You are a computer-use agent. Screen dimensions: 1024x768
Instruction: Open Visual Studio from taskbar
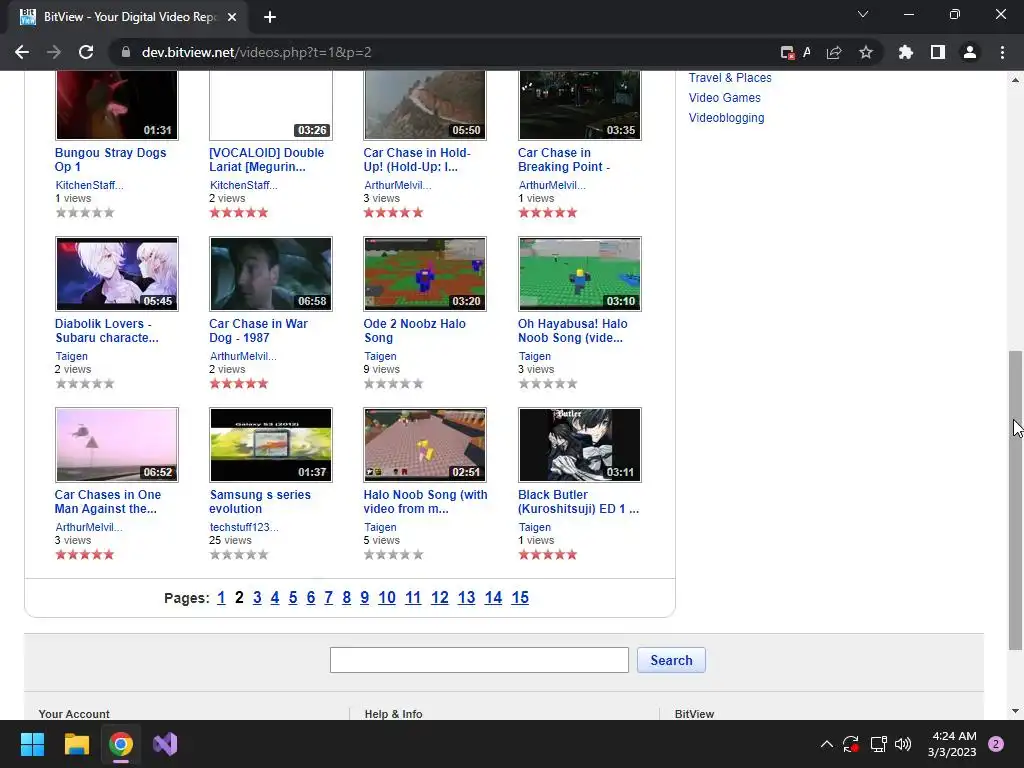click(x=165, y=744)
